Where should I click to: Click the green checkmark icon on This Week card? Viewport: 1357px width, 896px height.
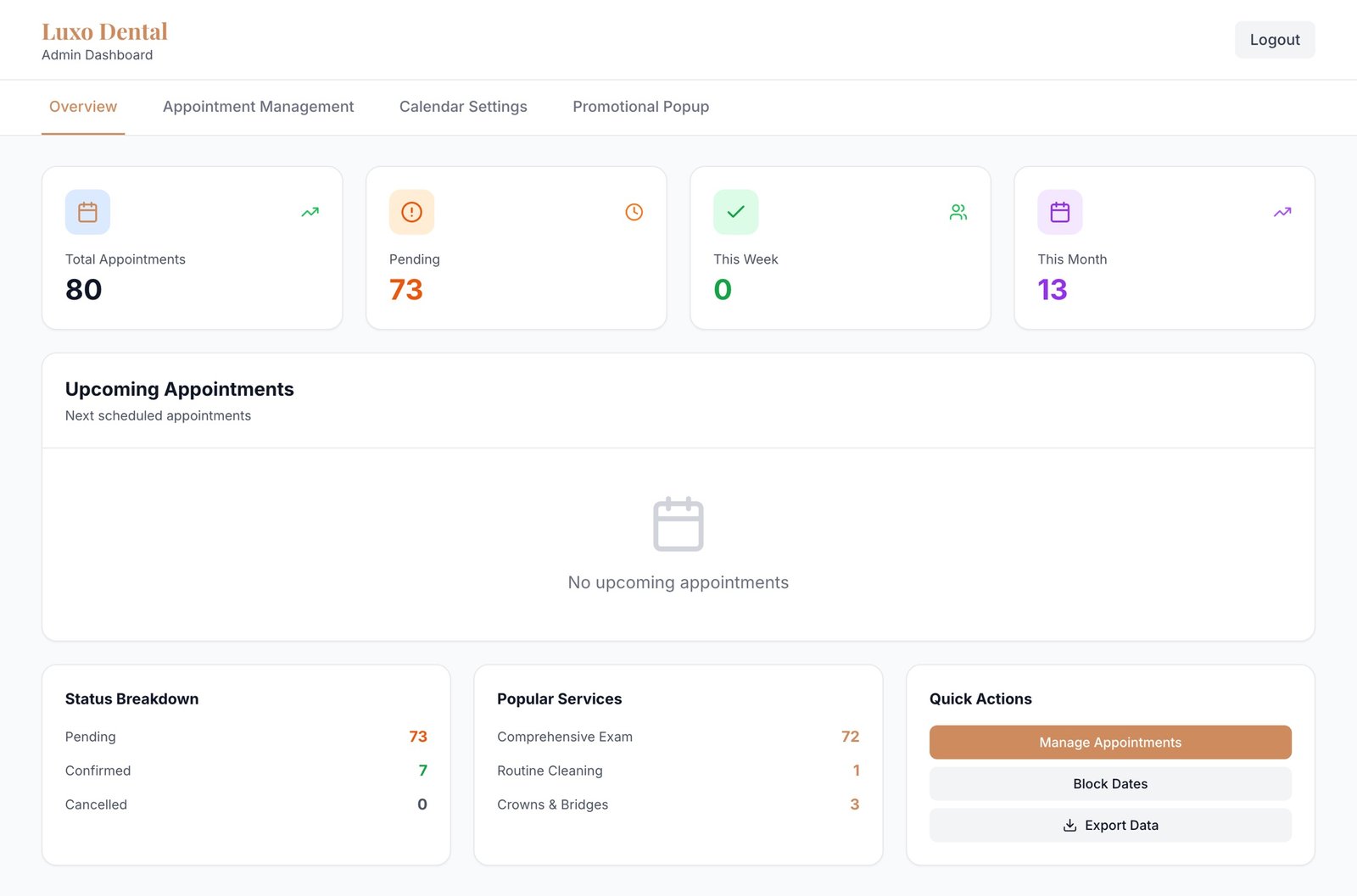pos(735,212)
